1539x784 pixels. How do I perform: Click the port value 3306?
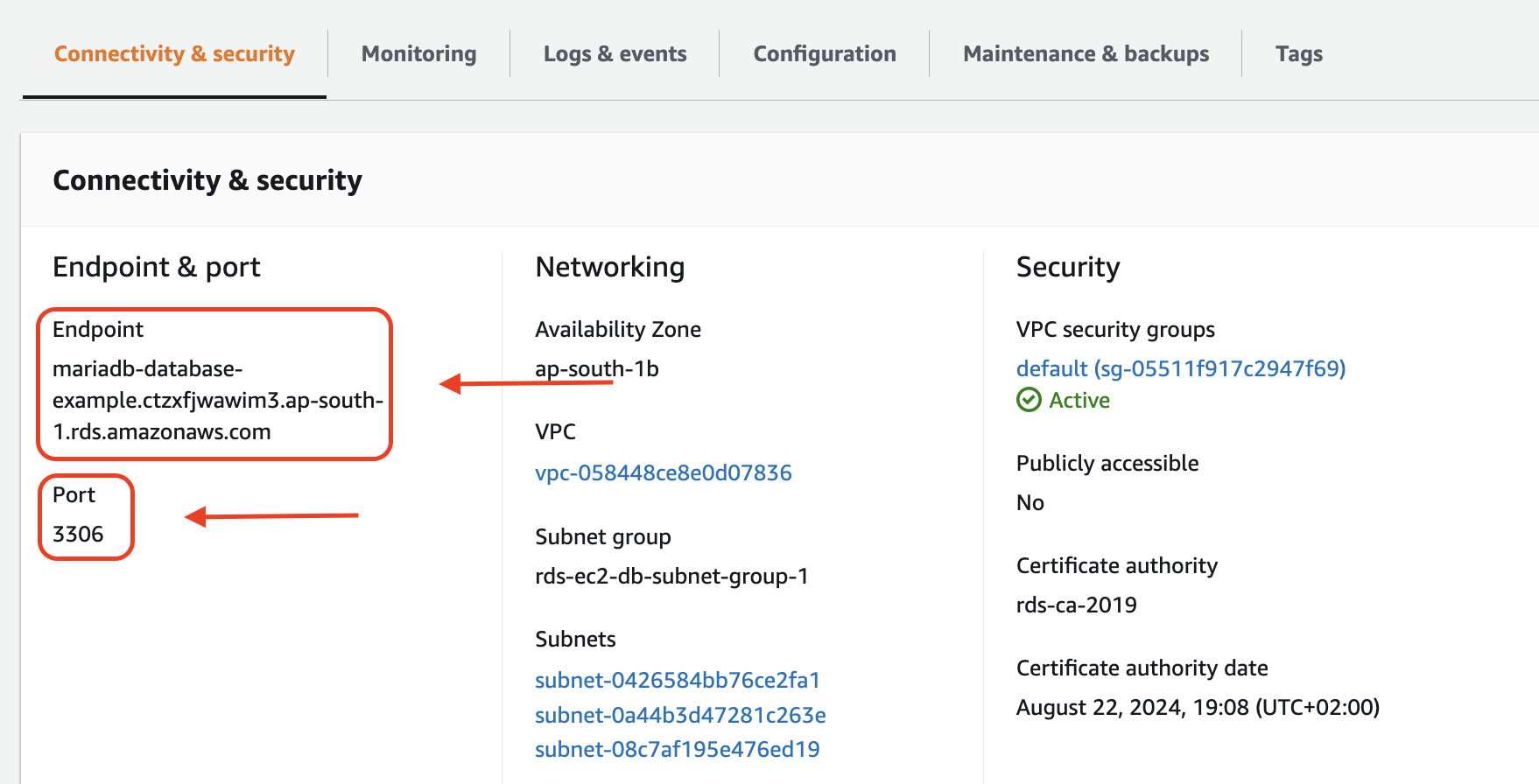(x=78, y=534)
